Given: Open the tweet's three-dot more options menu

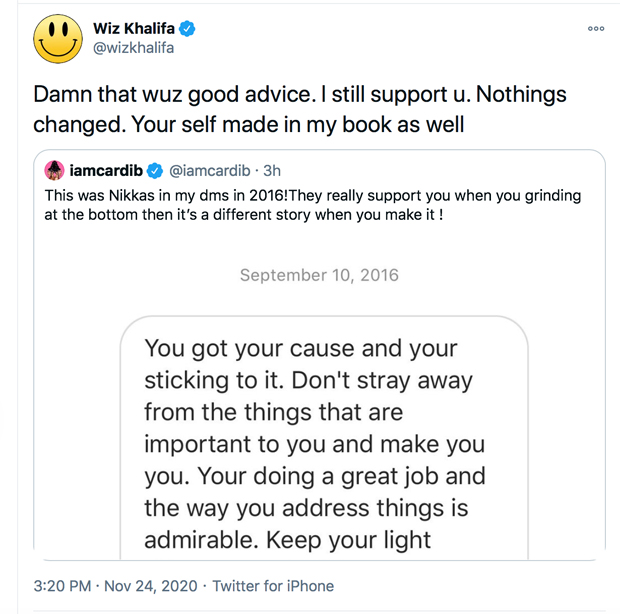Looking at the screenshot, I should point(596,29).
